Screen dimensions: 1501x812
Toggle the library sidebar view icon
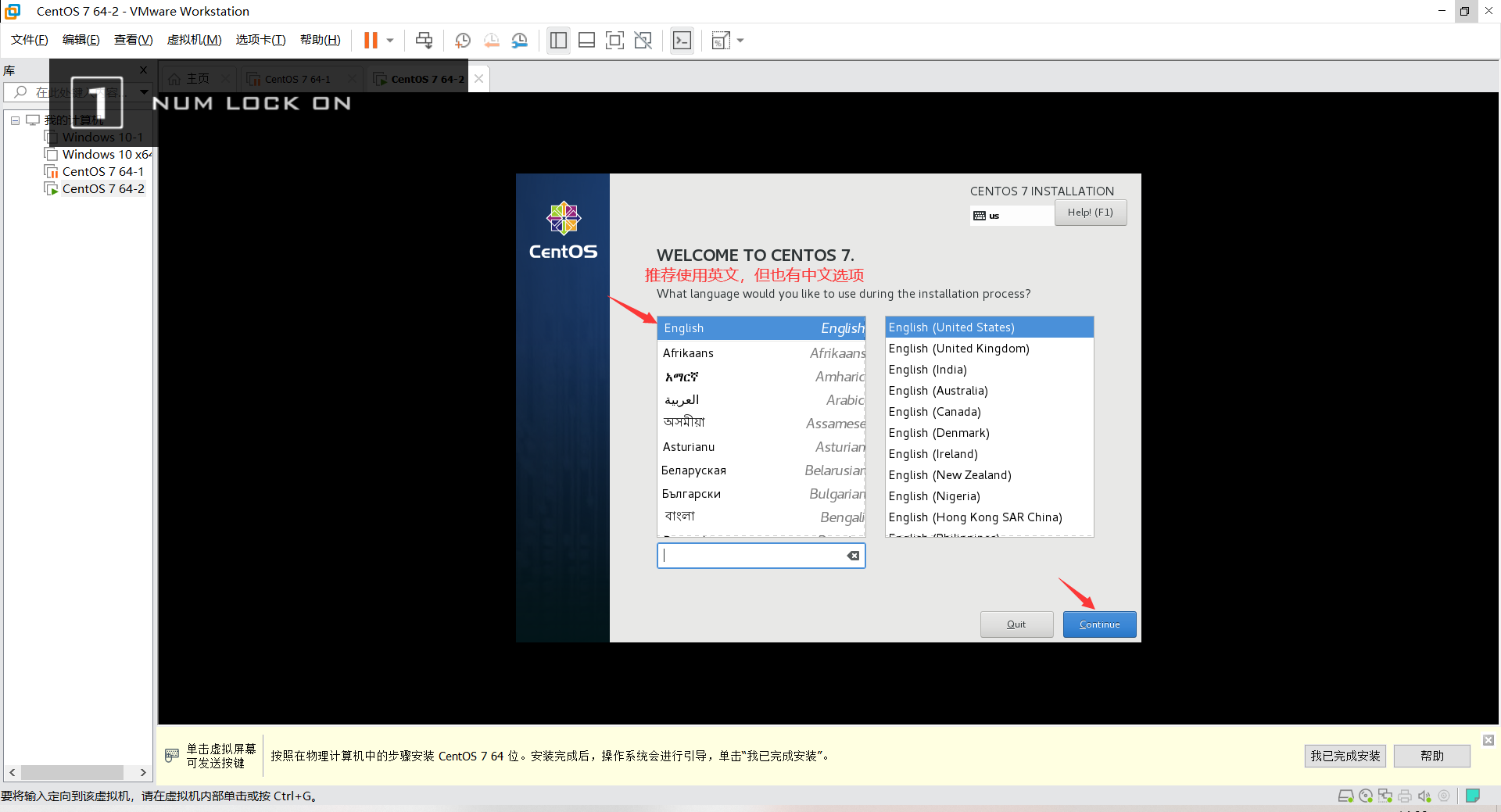pyautogui.click(x=558, y=41)
